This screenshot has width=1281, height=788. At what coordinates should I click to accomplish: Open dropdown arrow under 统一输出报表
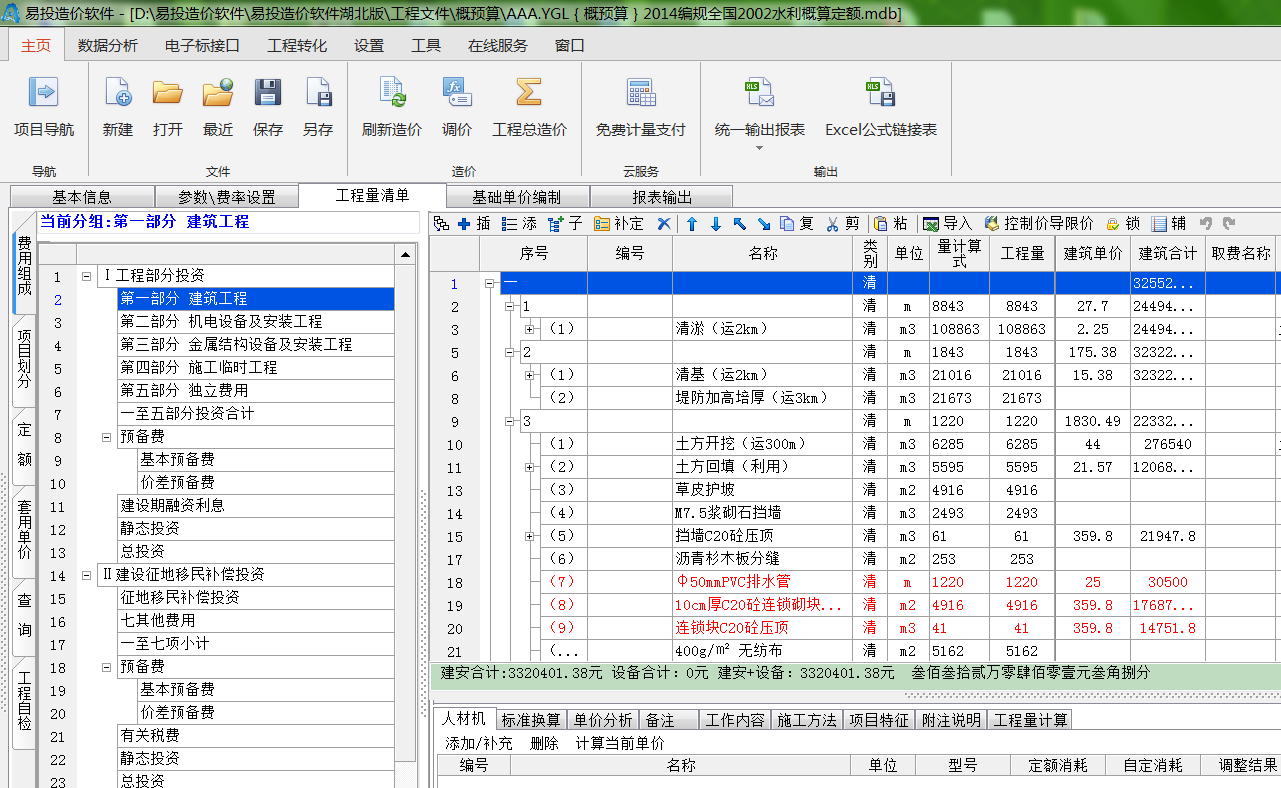tap(759, 148)
